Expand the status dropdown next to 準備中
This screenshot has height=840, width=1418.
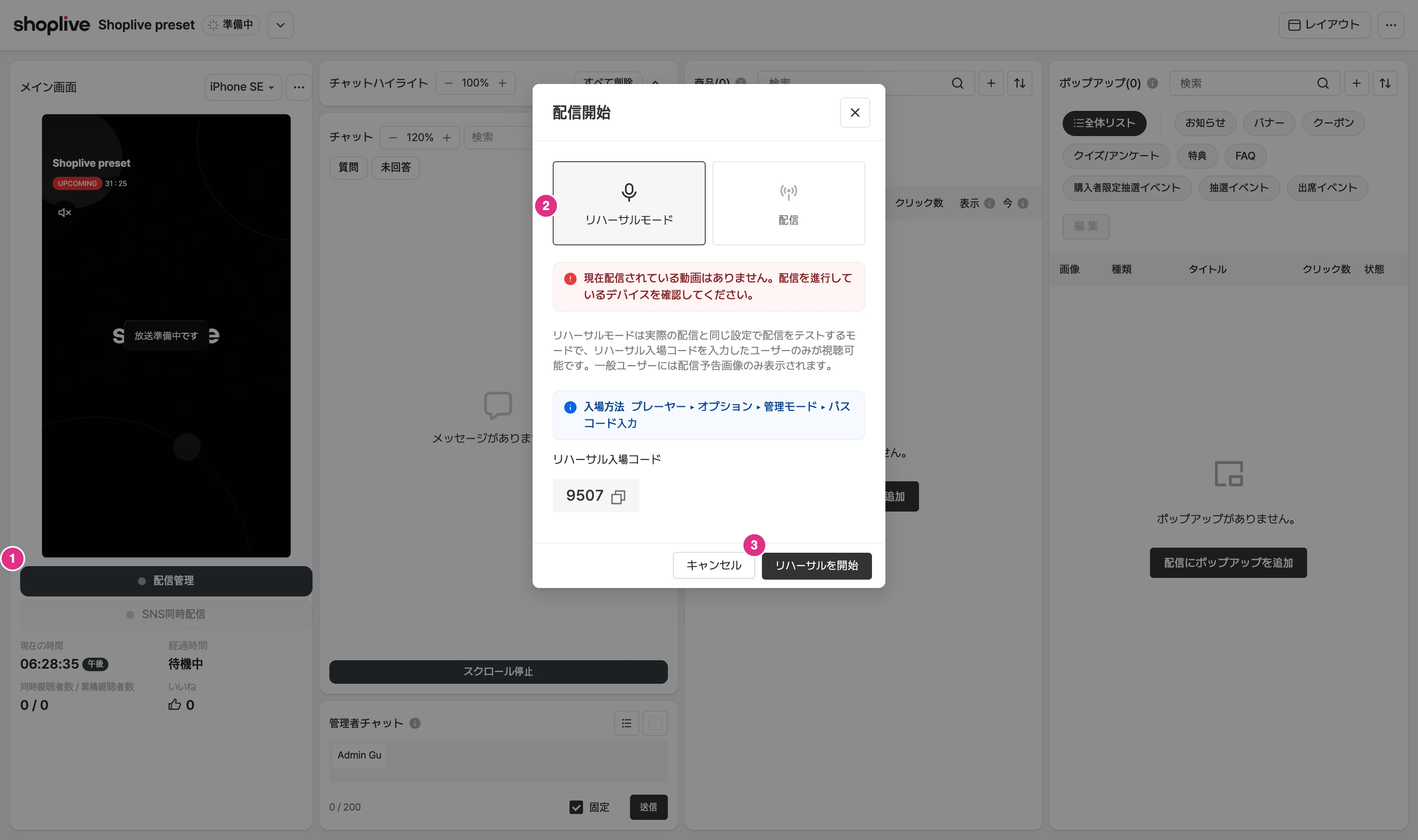[280, 25]
